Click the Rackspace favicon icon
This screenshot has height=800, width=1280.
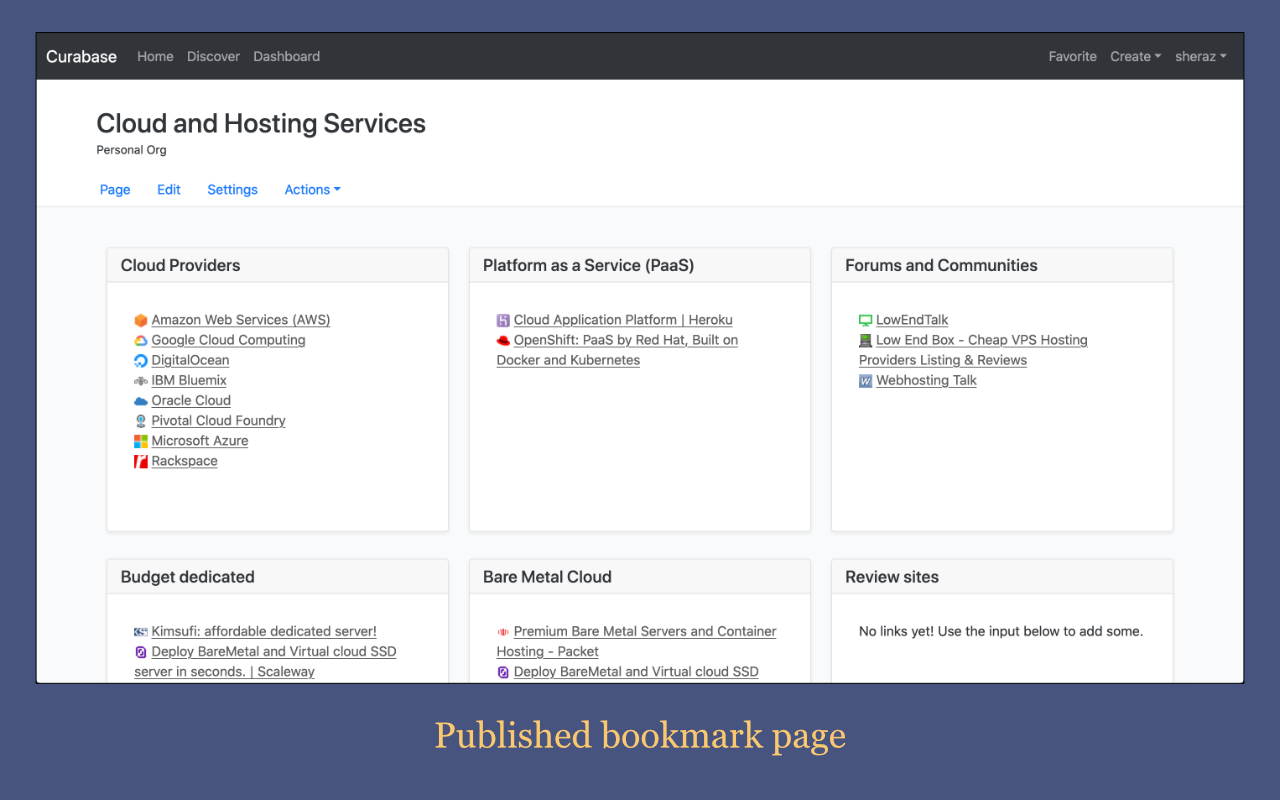pos(141,461)
